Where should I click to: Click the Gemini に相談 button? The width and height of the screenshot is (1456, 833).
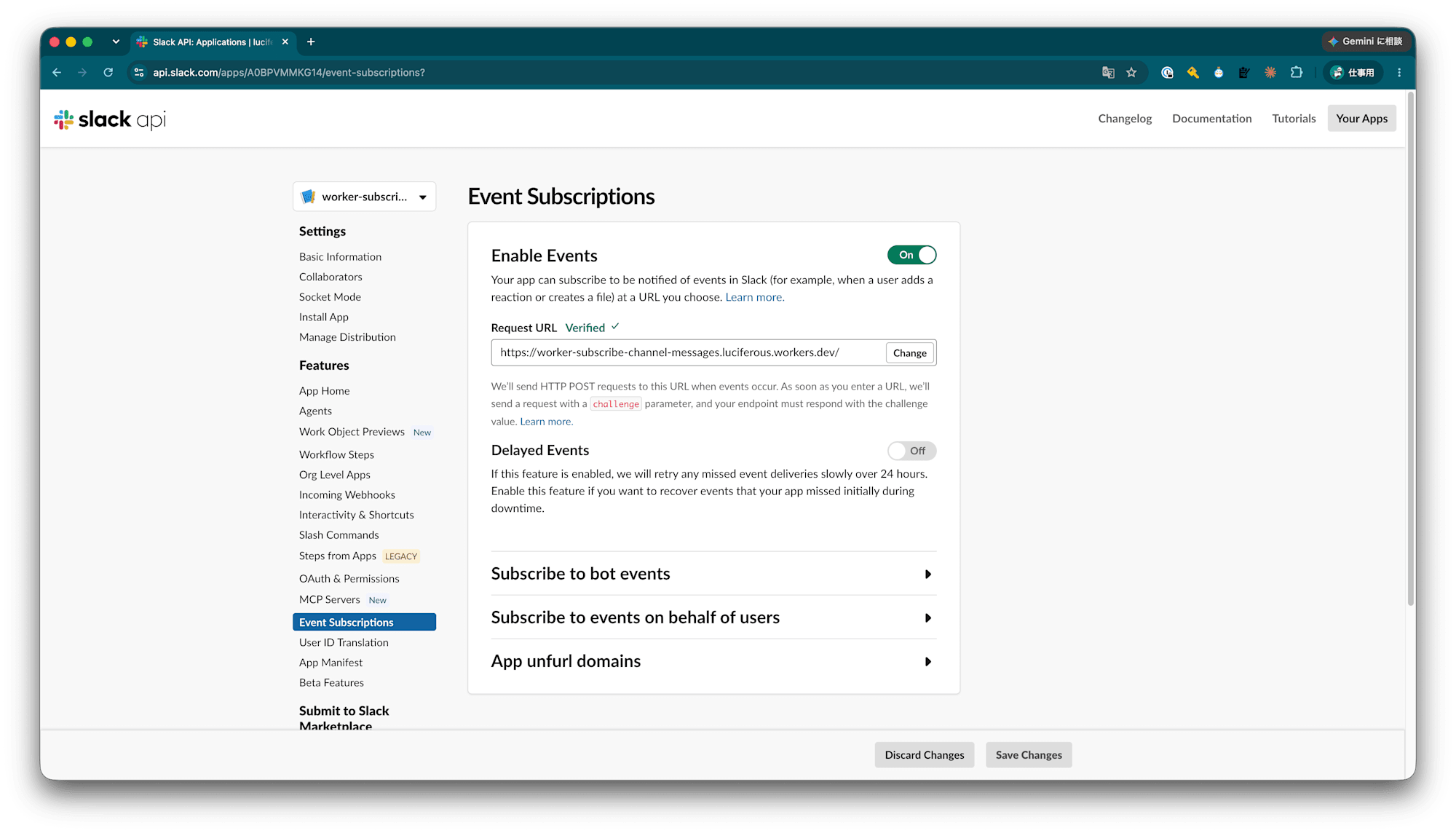[1366, 42]
